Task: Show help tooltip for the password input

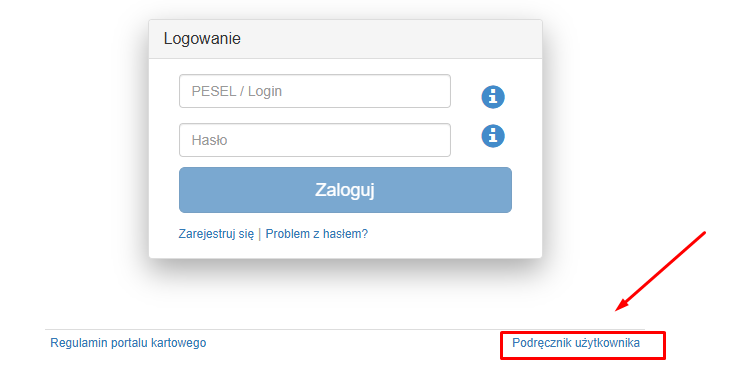Action: click(x=493, y=136)
